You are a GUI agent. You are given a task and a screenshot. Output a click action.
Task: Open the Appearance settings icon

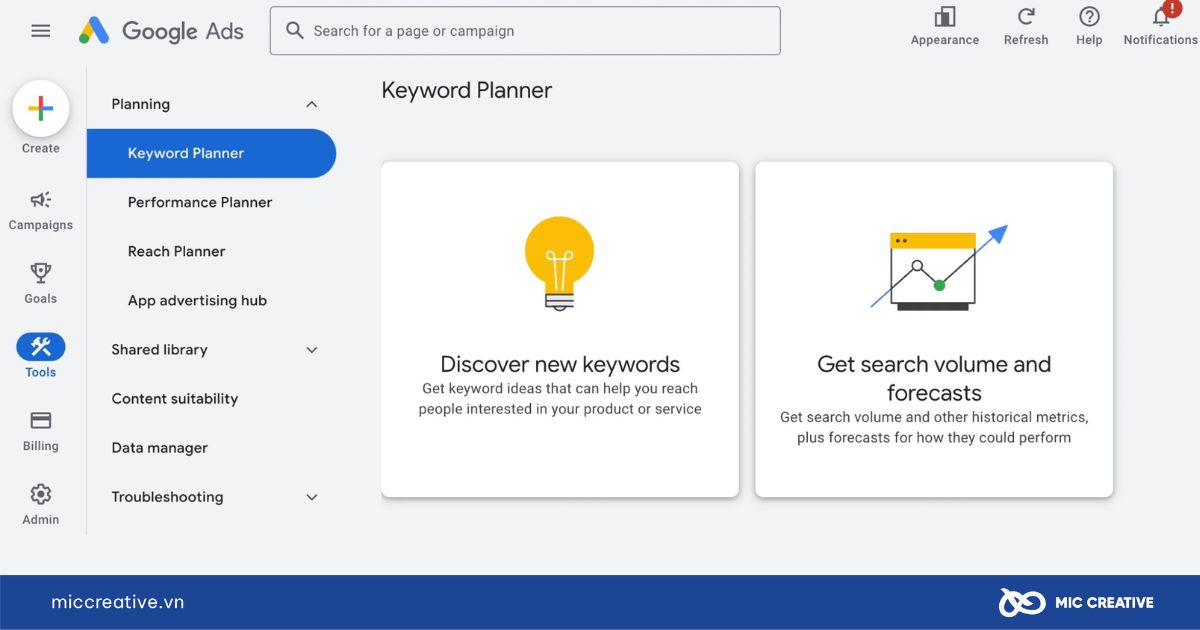coord(944,17)
